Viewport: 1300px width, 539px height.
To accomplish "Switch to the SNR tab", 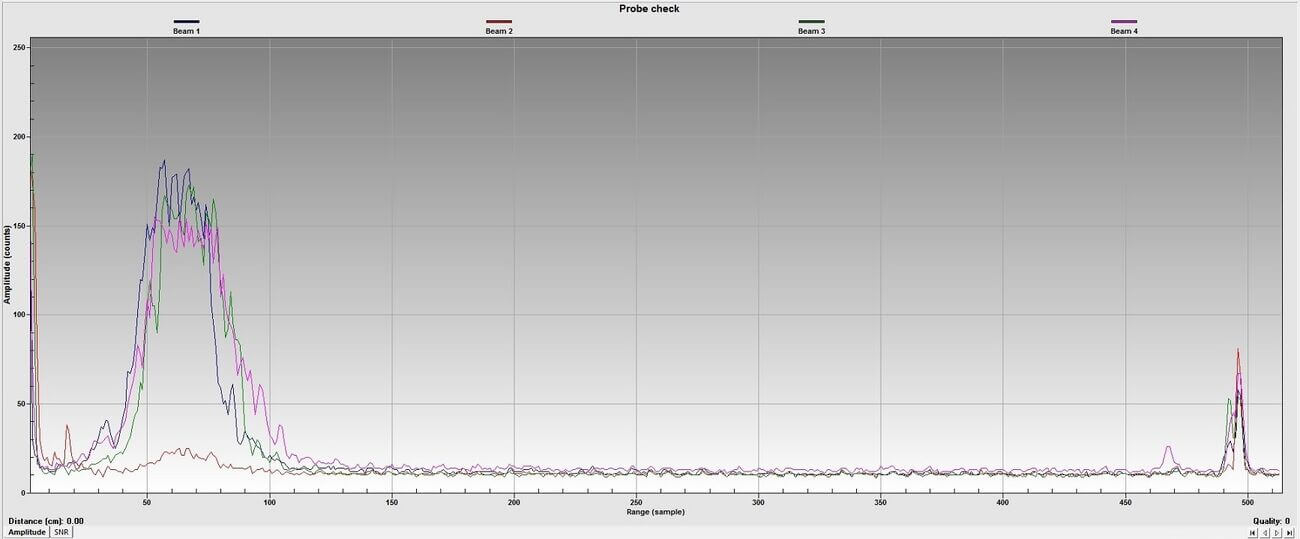I will [61, 532].
